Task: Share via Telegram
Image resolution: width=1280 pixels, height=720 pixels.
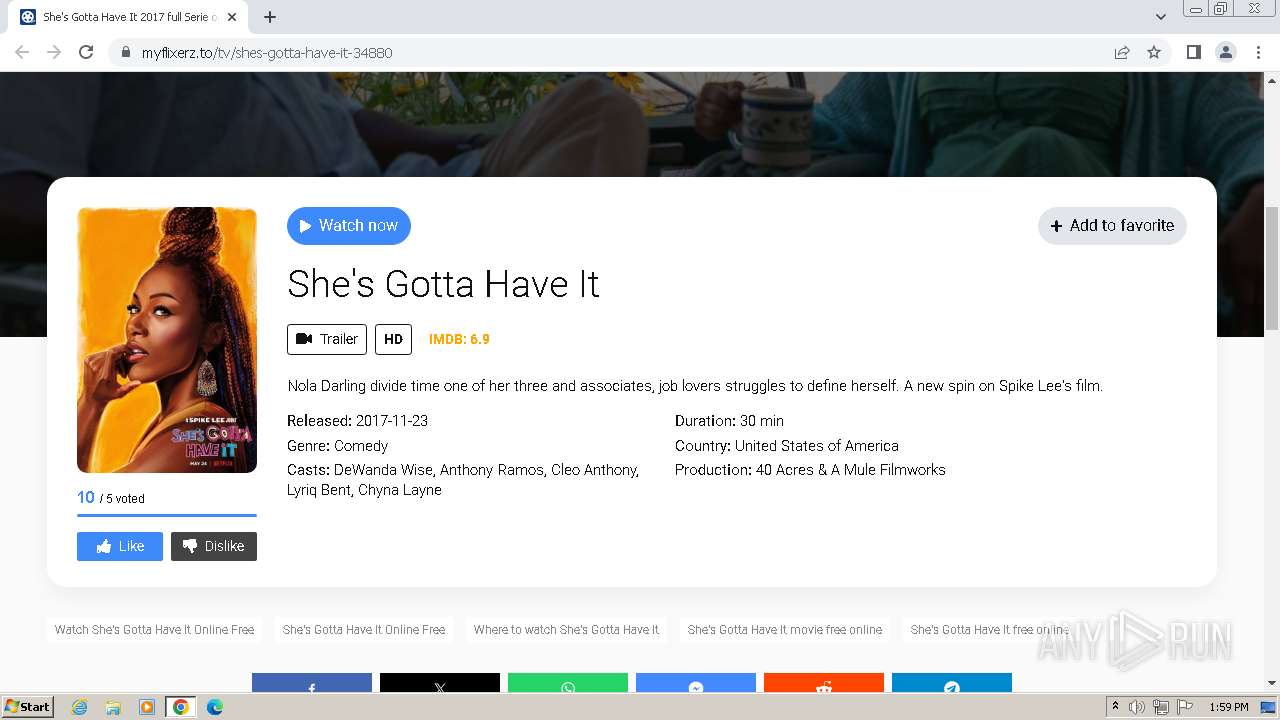Action: tap(952, 683)
